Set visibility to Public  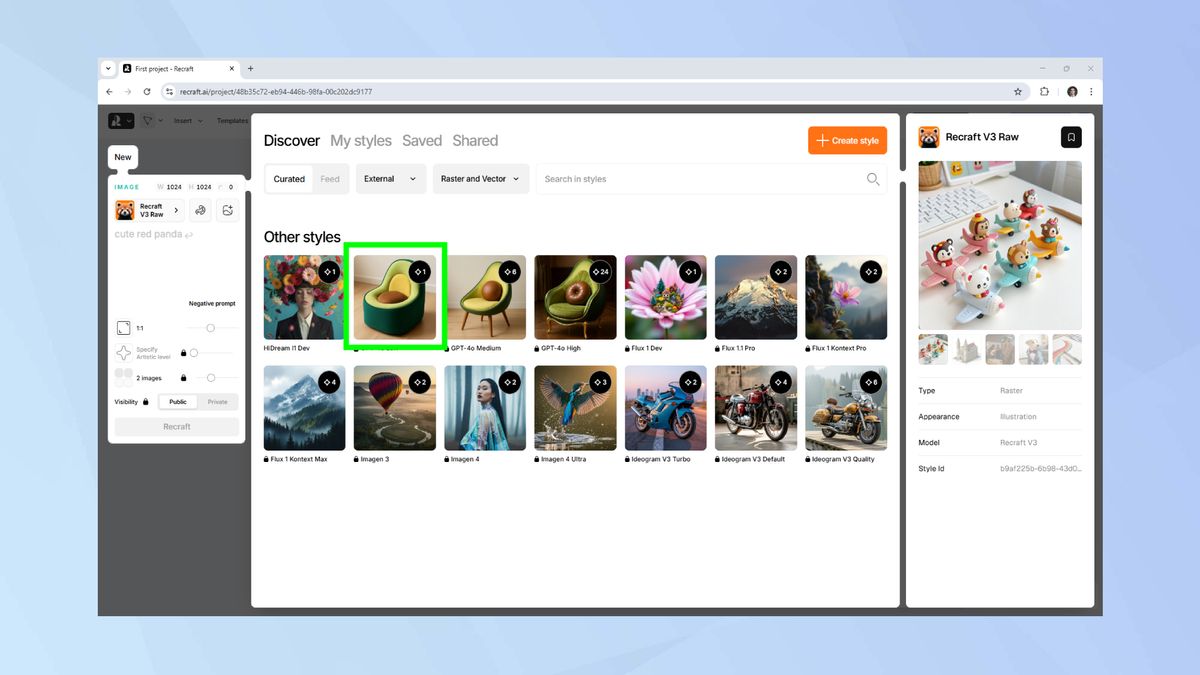point(178,402)
